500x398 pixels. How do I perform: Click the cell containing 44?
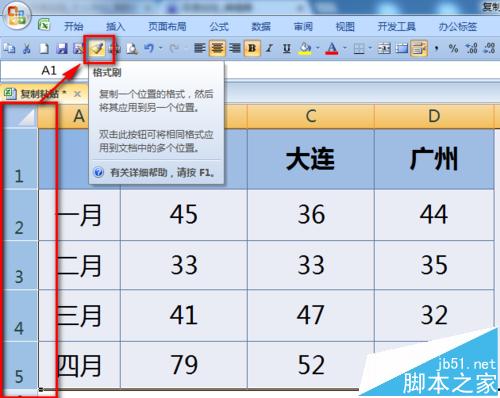[434, 215]
